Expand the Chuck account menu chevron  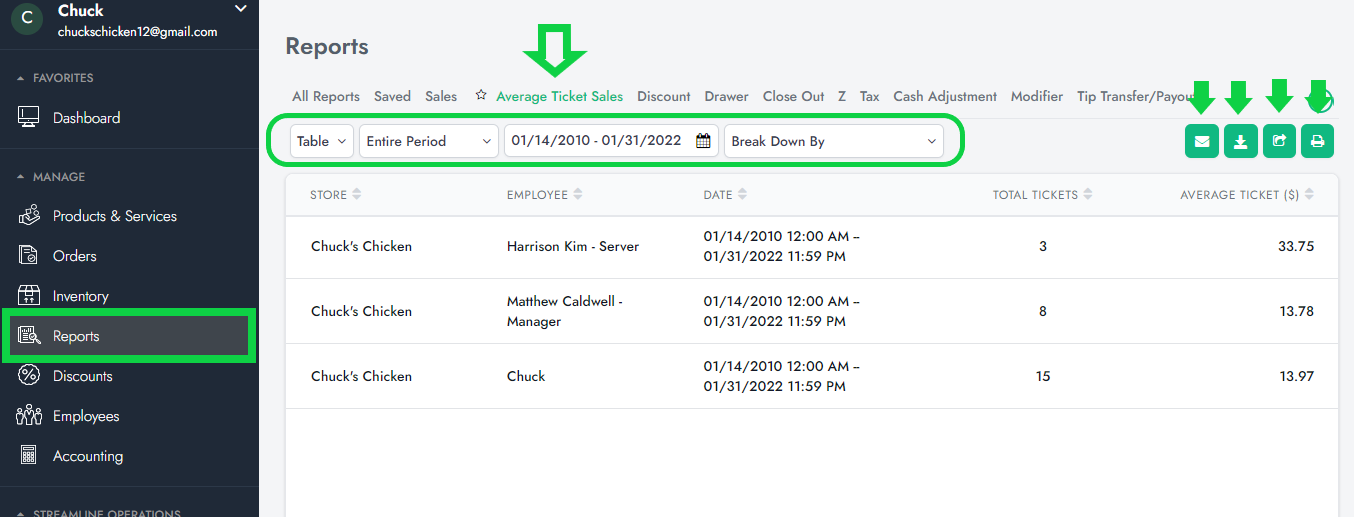[x=240, y=10]
